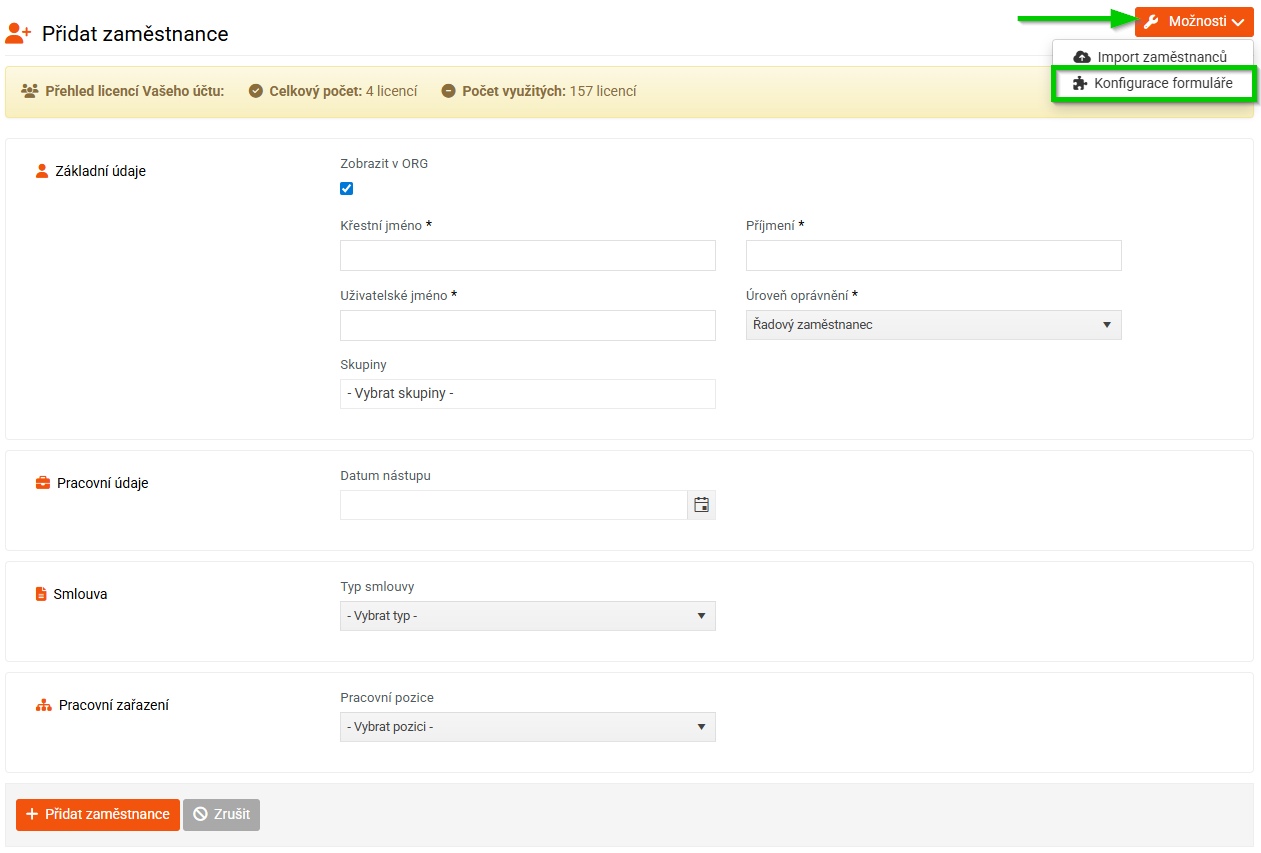
Task: Focus the Křestní jméno text field
Action: 527,255
